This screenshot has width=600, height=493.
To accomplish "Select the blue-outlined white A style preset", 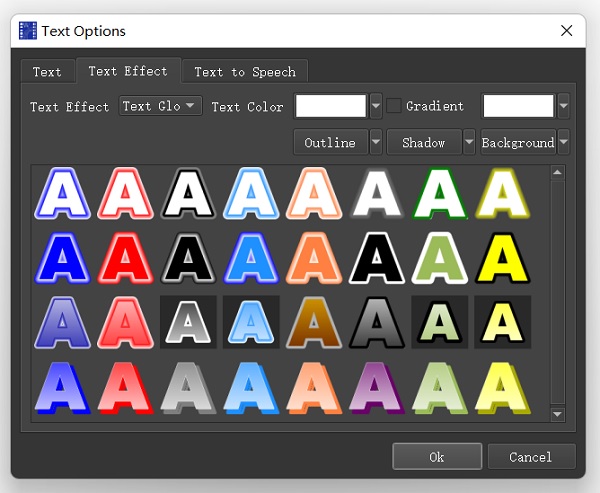I will [62, 193].
